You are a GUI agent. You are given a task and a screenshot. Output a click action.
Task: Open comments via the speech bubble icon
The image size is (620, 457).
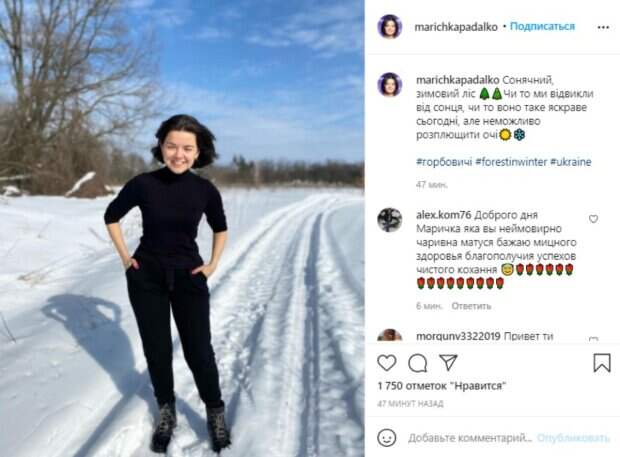pos(418,363)
